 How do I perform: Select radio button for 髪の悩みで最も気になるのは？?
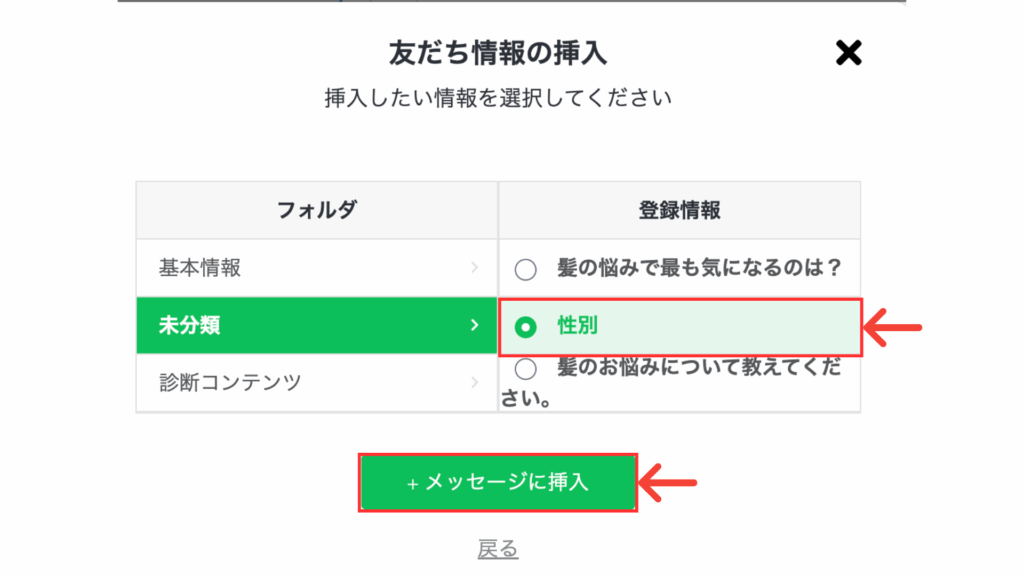tap(525, 269)
